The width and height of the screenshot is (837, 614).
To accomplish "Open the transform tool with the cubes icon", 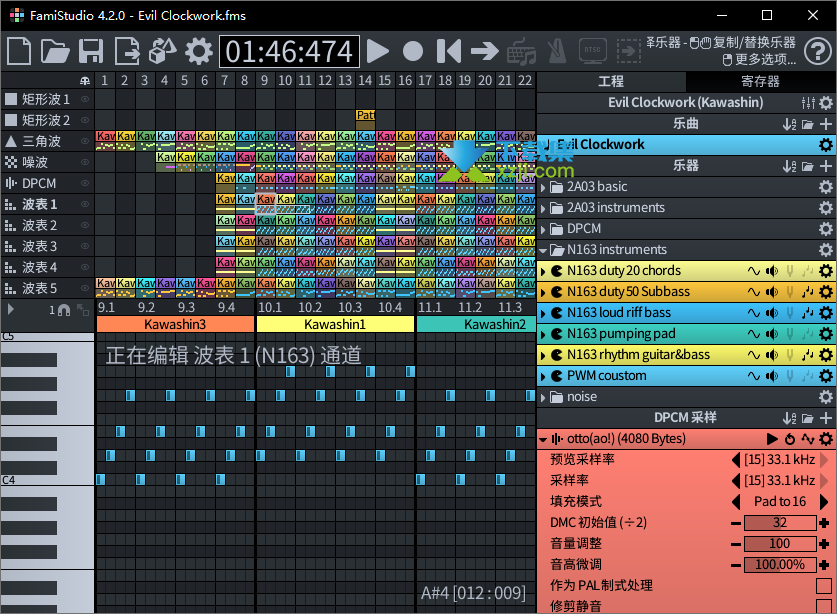I will 162,51.
